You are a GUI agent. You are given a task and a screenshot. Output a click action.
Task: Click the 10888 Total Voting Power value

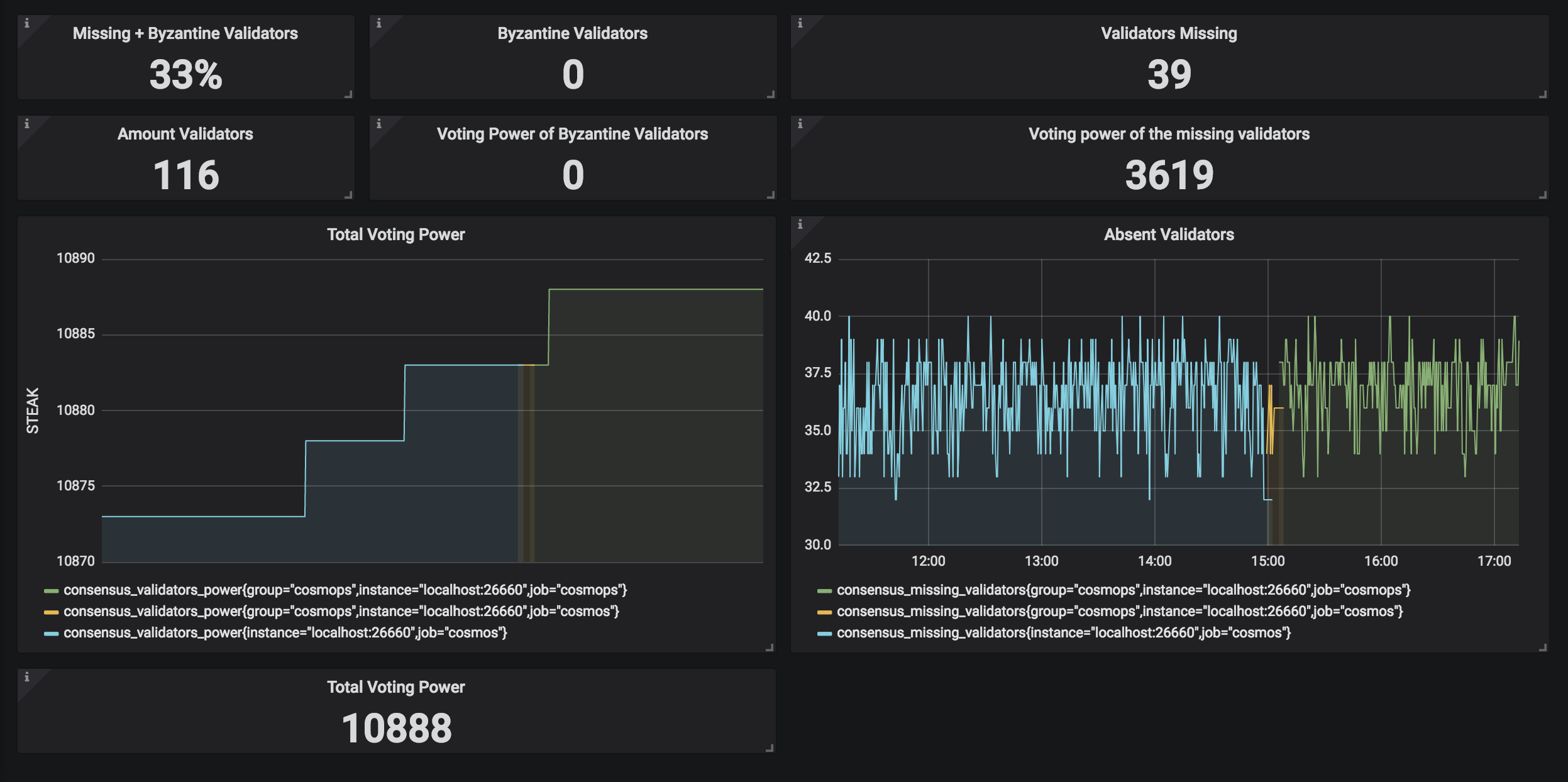coord(396,728)
